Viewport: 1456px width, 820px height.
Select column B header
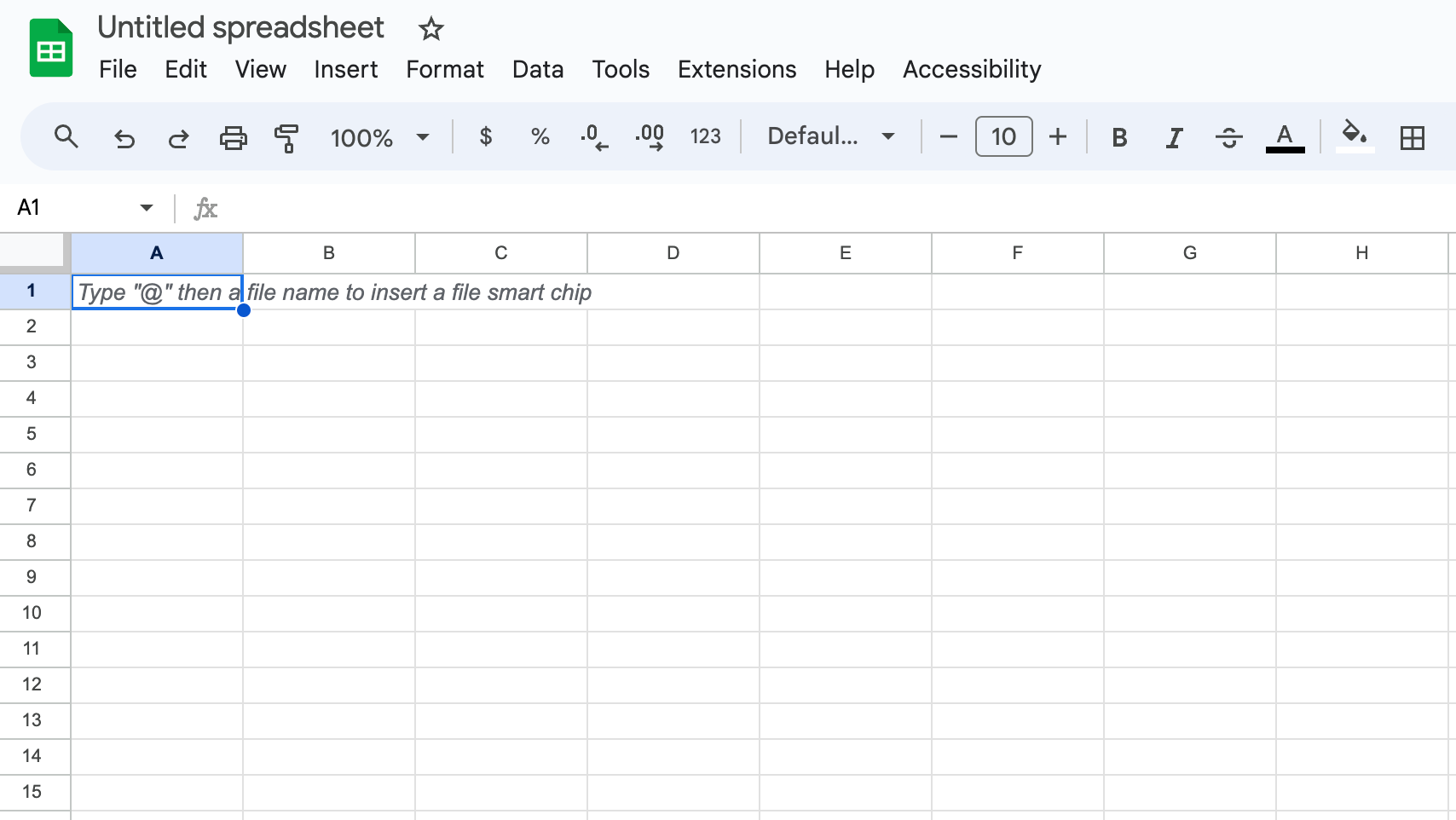(x=329, y=253)
